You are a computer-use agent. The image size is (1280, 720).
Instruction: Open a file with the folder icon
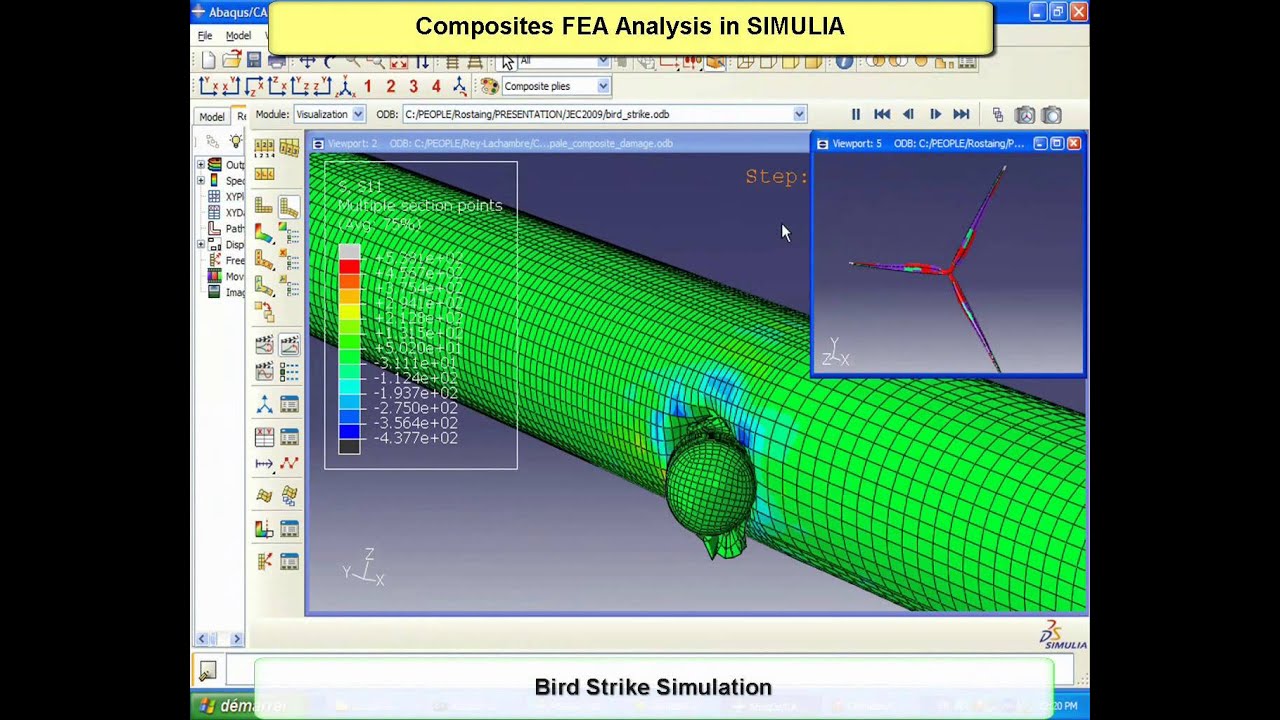point(231,61)
